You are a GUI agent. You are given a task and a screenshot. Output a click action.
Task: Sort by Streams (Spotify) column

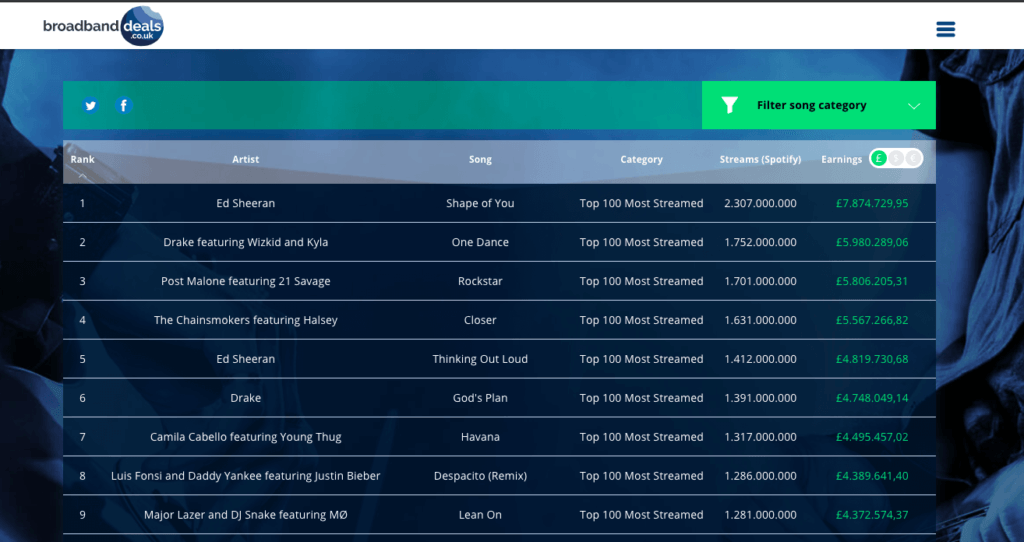pos(760,159)
